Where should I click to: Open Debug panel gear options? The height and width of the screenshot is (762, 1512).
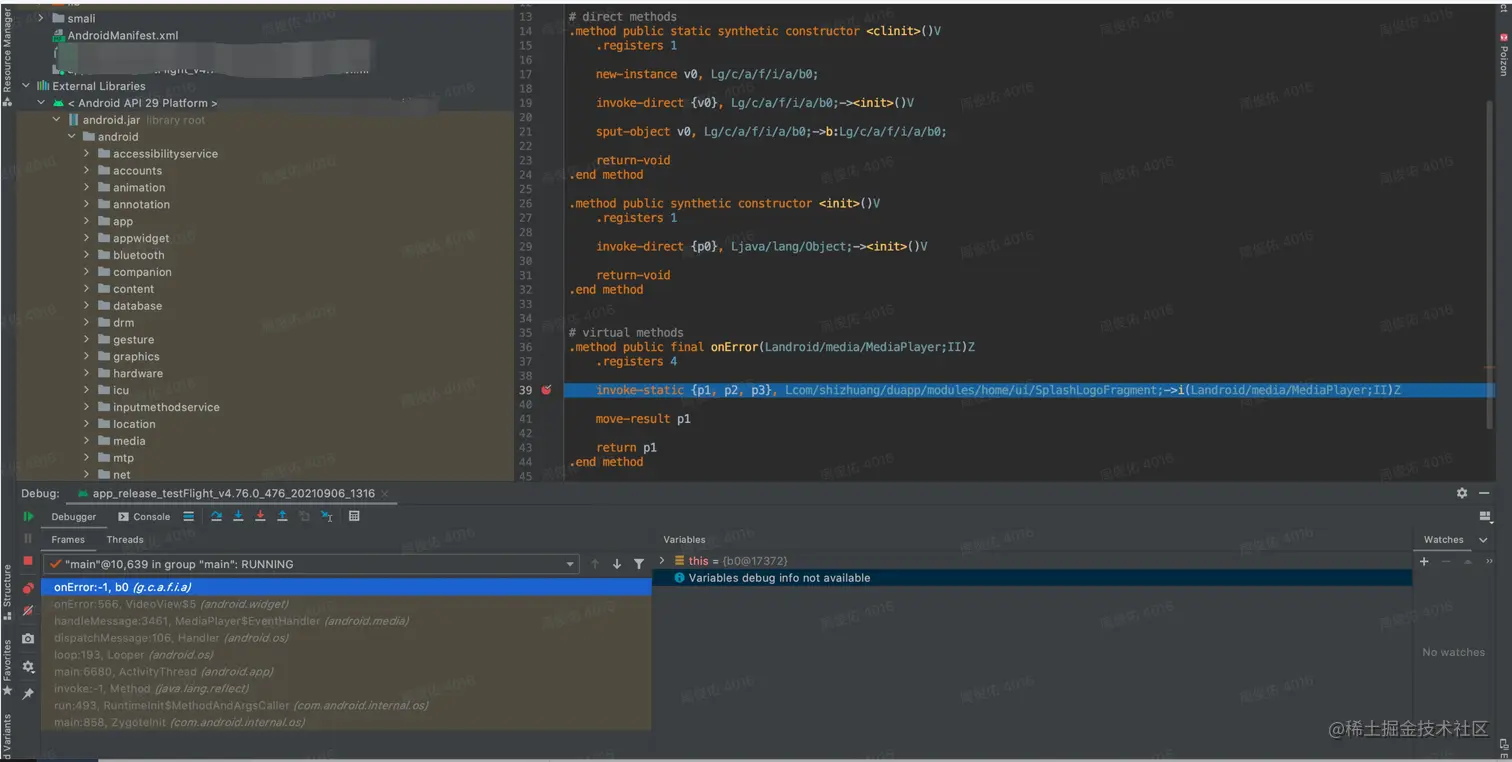coord(1462,493)
